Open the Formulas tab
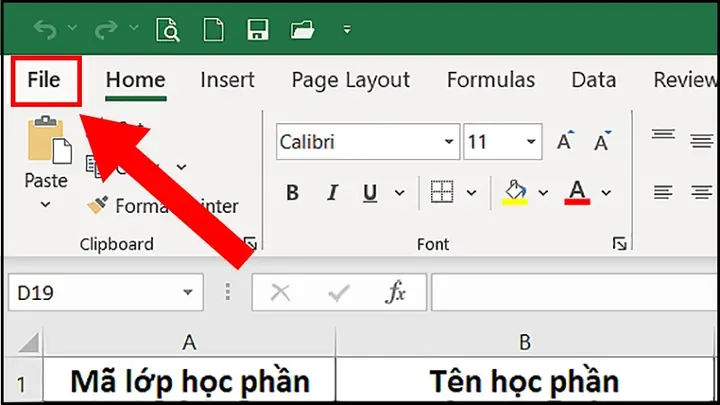 click(x=491, y=80)
